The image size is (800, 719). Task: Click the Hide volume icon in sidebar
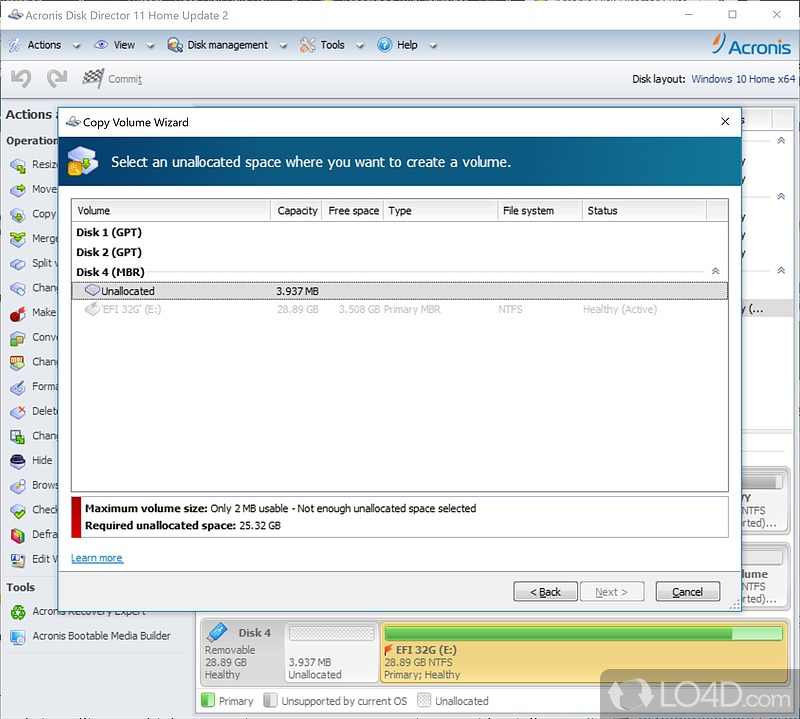[x=18, y=461]
